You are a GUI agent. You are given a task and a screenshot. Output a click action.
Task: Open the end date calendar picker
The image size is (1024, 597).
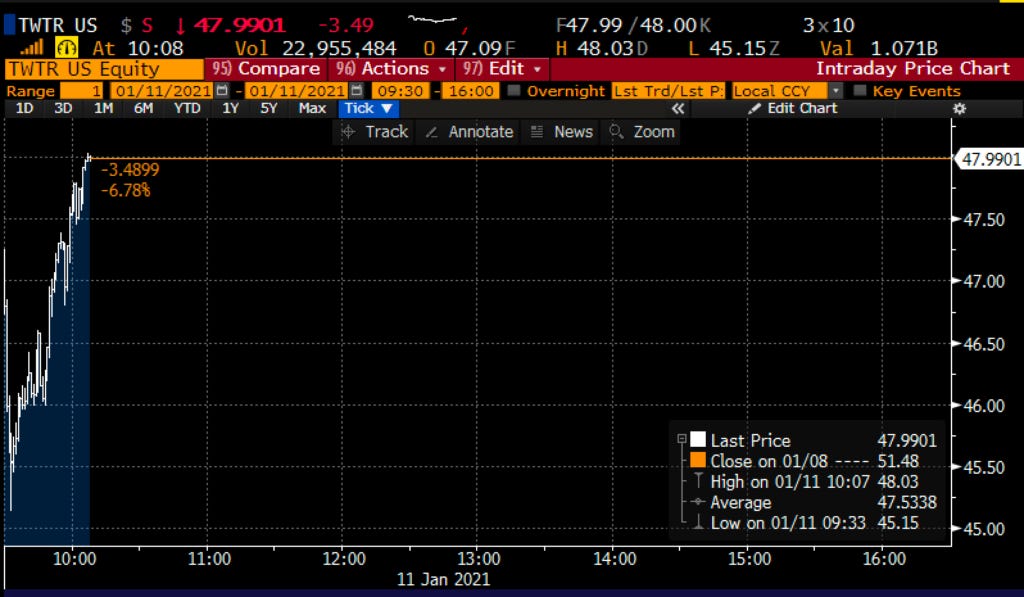(357, 90)
